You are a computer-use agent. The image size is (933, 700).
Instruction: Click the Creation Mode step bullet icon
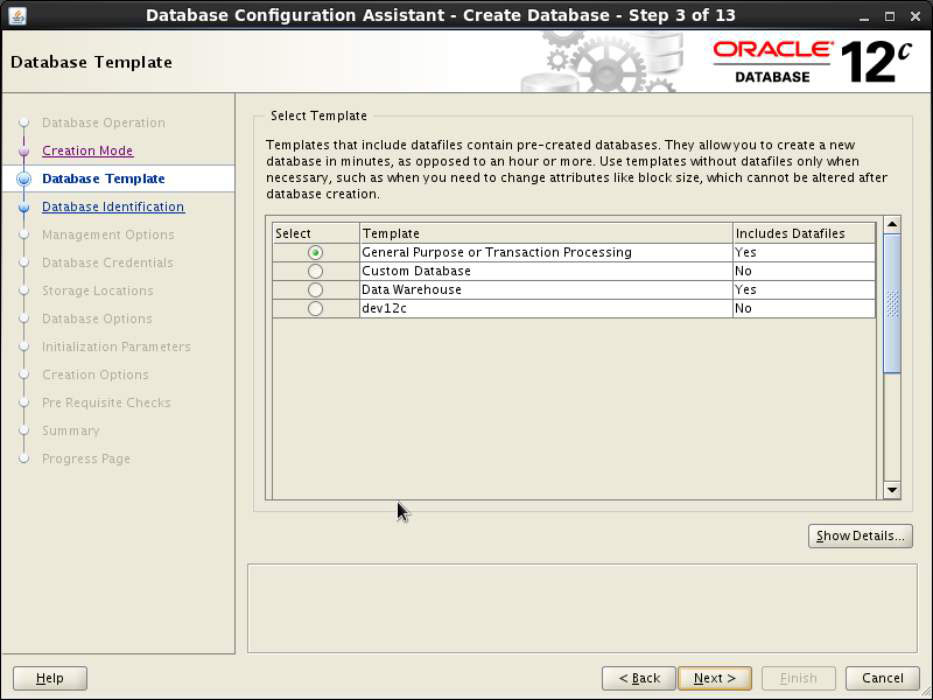pos(24,151)
